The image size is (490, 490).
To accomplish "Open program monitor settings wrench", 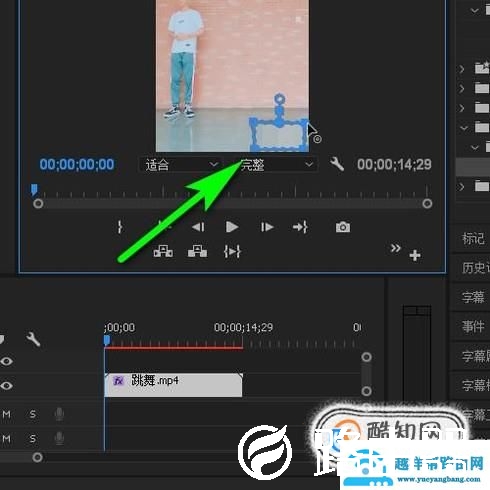I will point(337,164).
